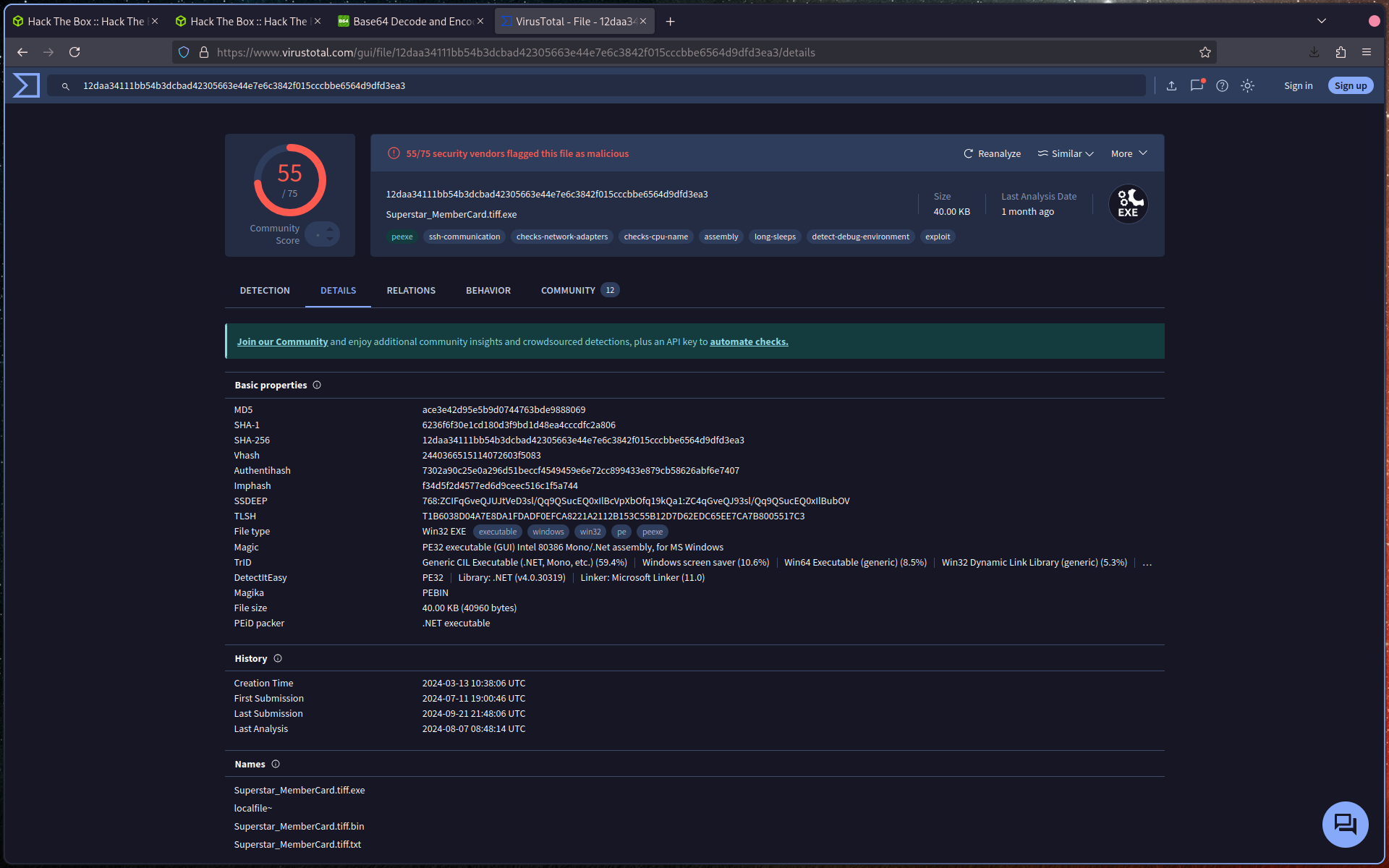Open the upload file icon
Image resolution: width=1389 pixels, height=868 pixels.
pos(1171,85)
